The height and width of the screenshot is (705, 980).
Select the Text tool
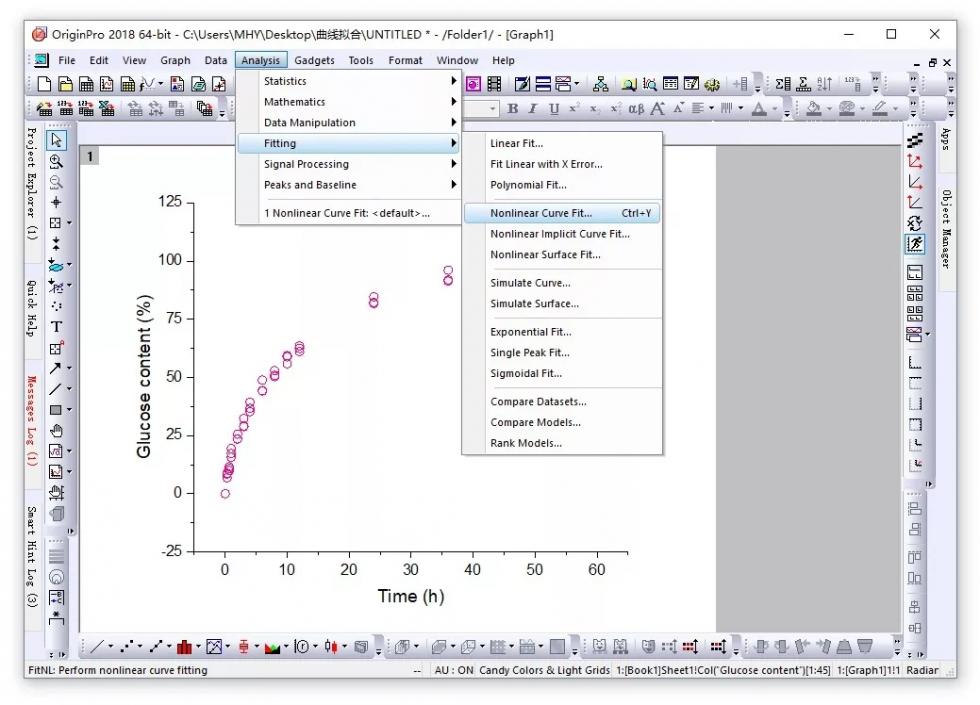[x=56, y=327]
